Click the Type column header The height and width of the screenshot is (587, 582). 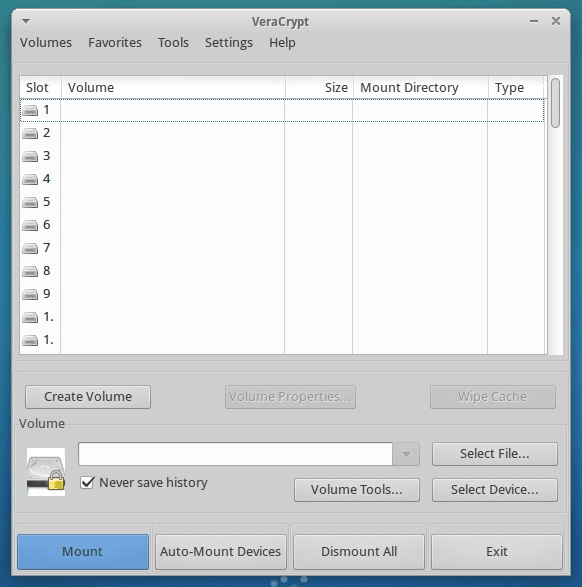(516, 88)
